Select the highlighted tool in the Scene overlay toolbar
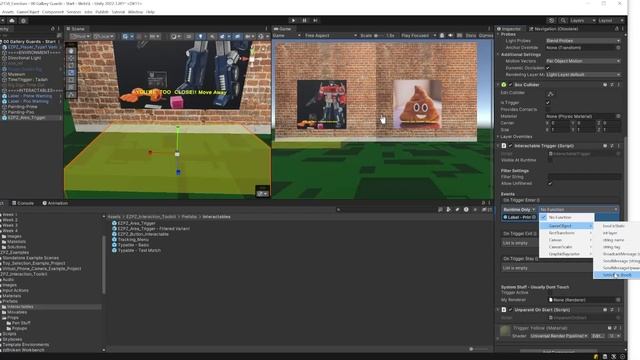This screenshot has height=360, width=640. pos(71,73)
